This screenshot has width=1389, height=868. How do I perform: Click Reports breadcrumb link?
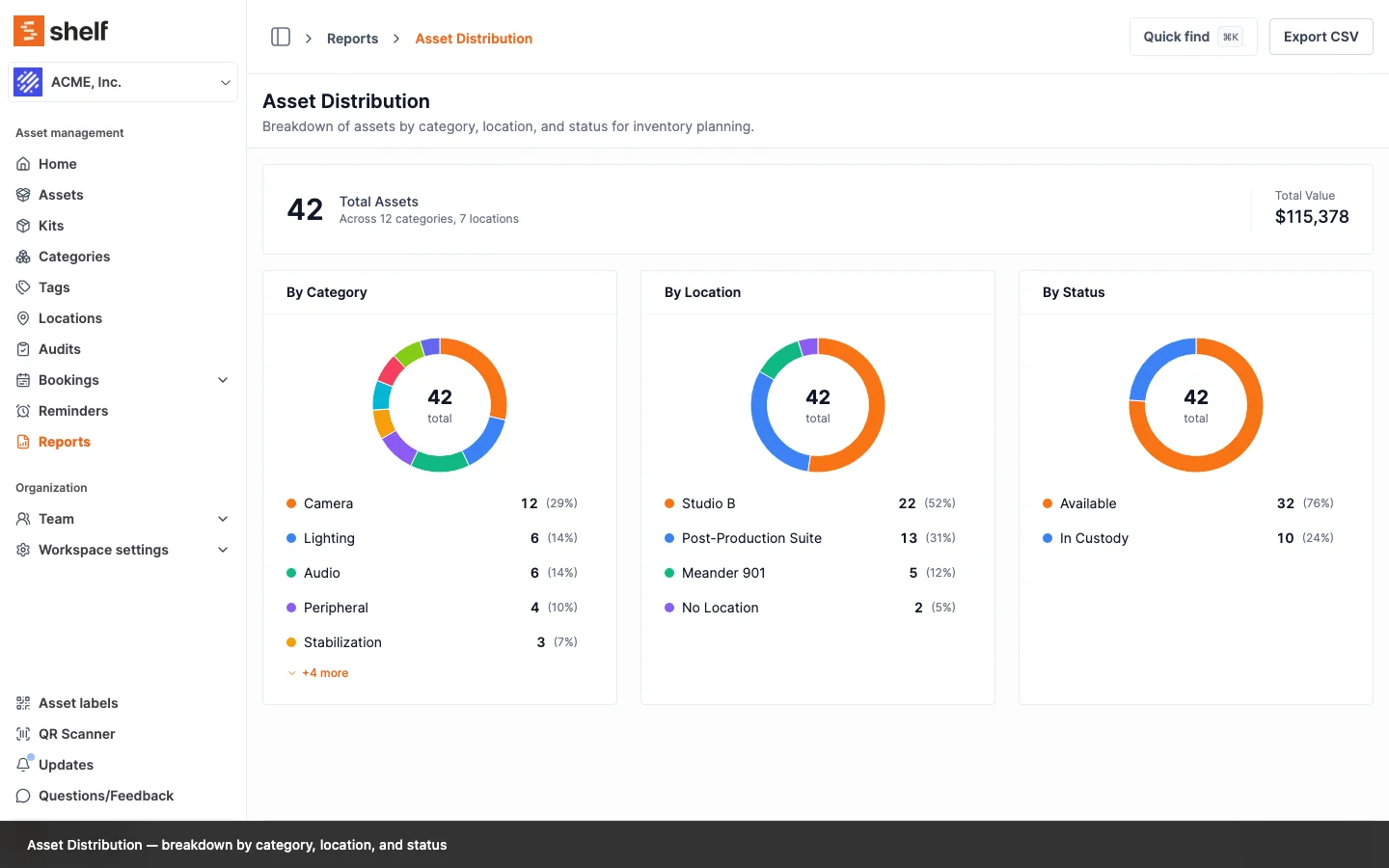coord(352,39)
